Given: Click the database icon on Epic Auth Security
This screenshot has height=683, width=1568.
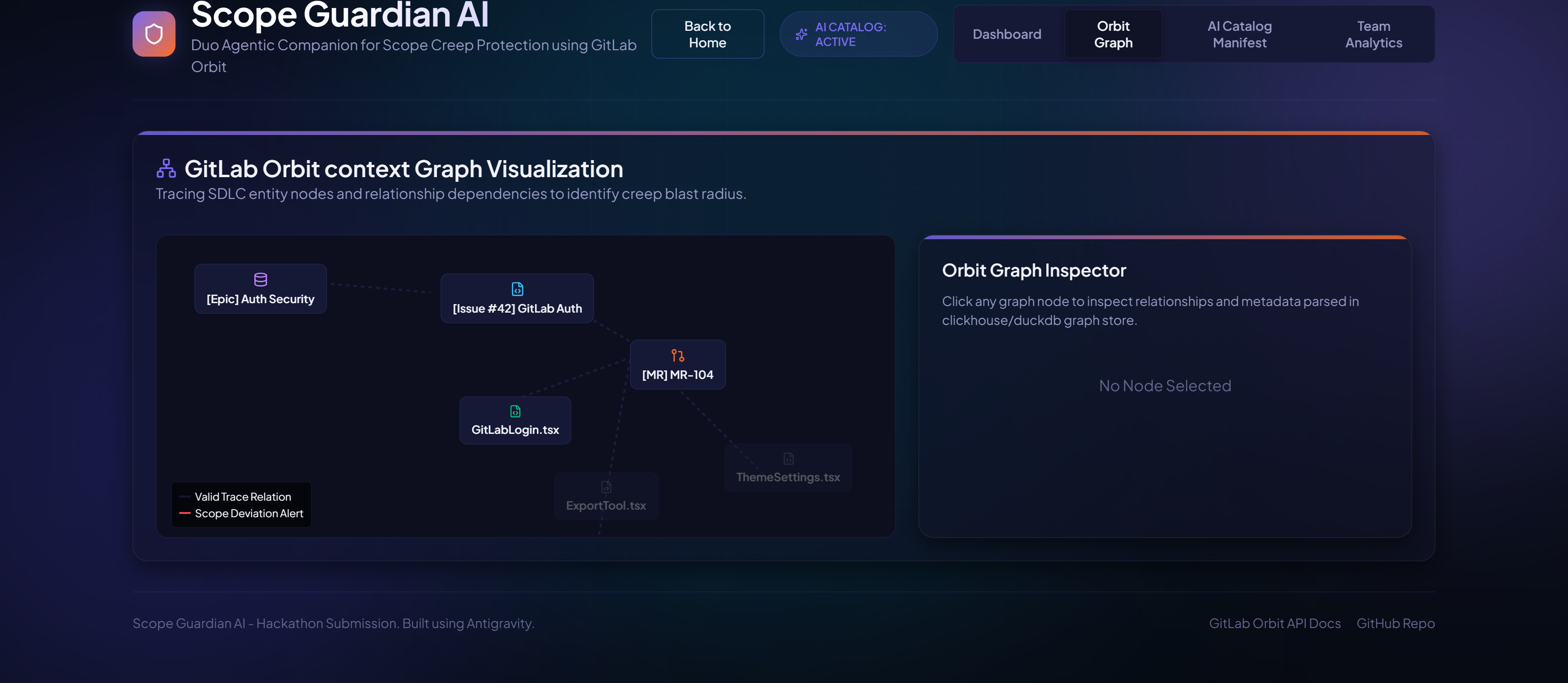Looking at the screenshot, I should 260,279.
